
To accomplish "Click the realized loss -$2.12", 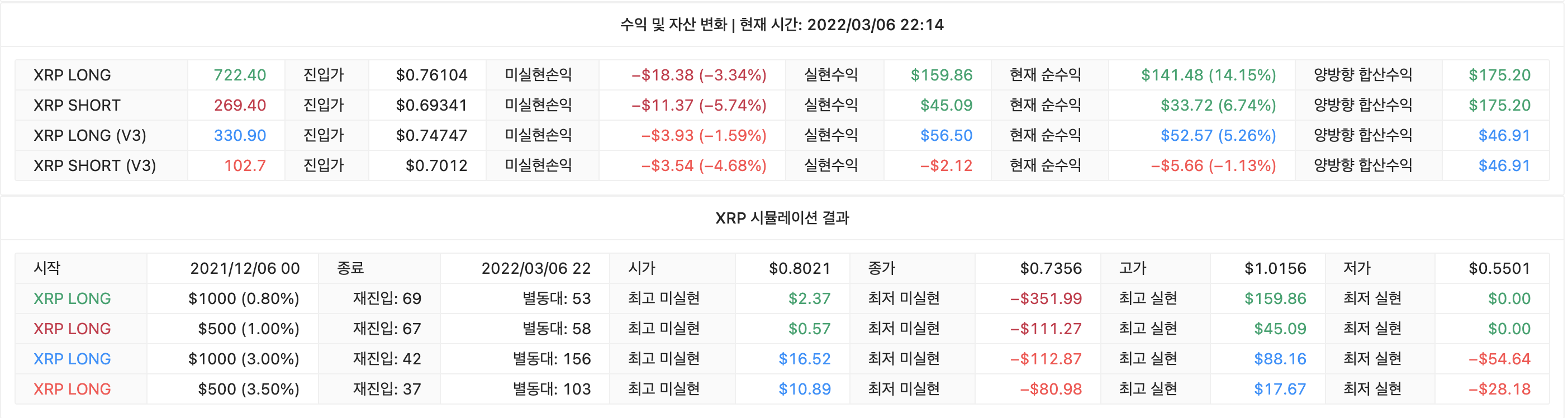I will [x=946, y=165].
